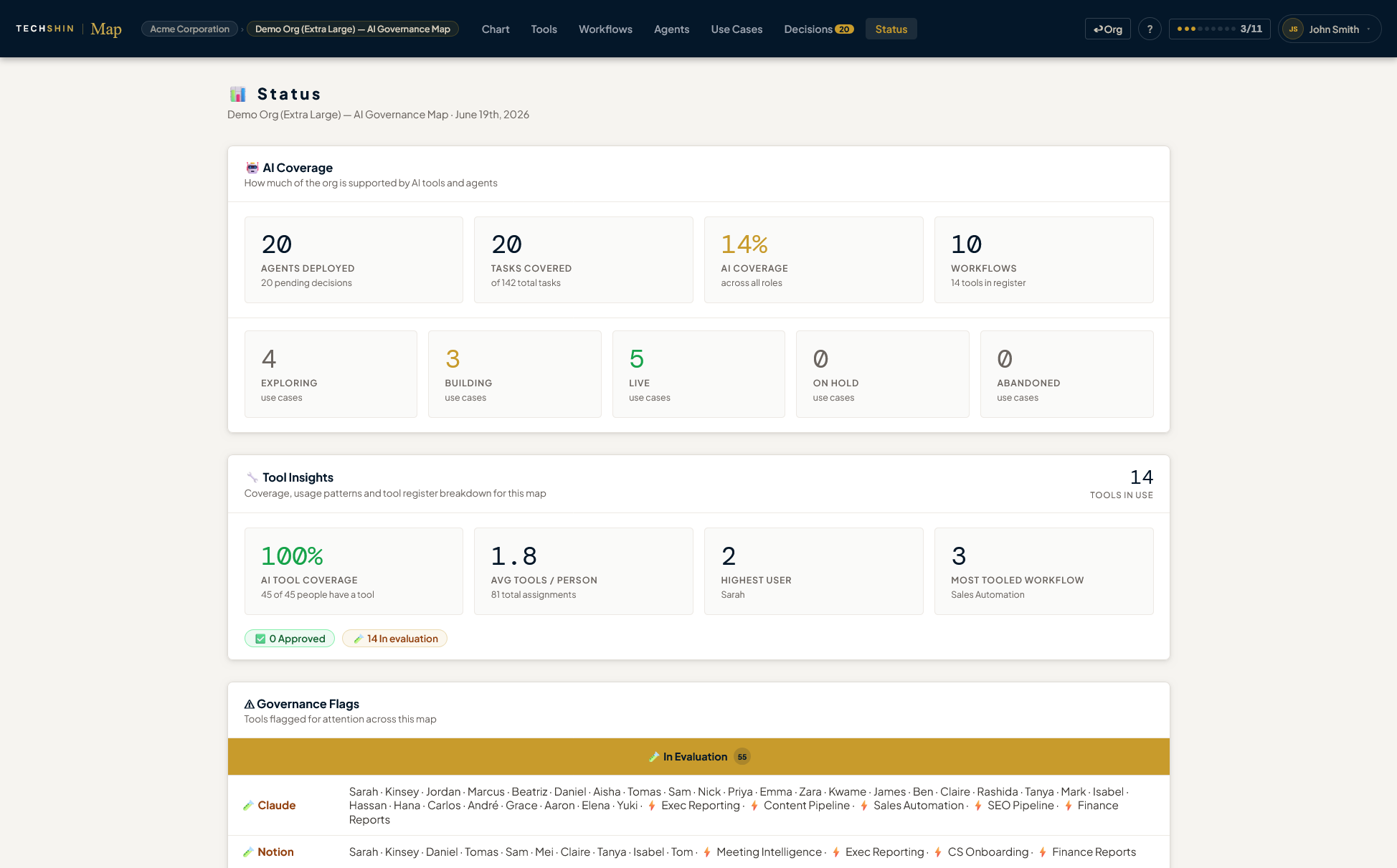Click the 14 In evaluation filter badge
1397x868 pixels.
coord(394,639)
